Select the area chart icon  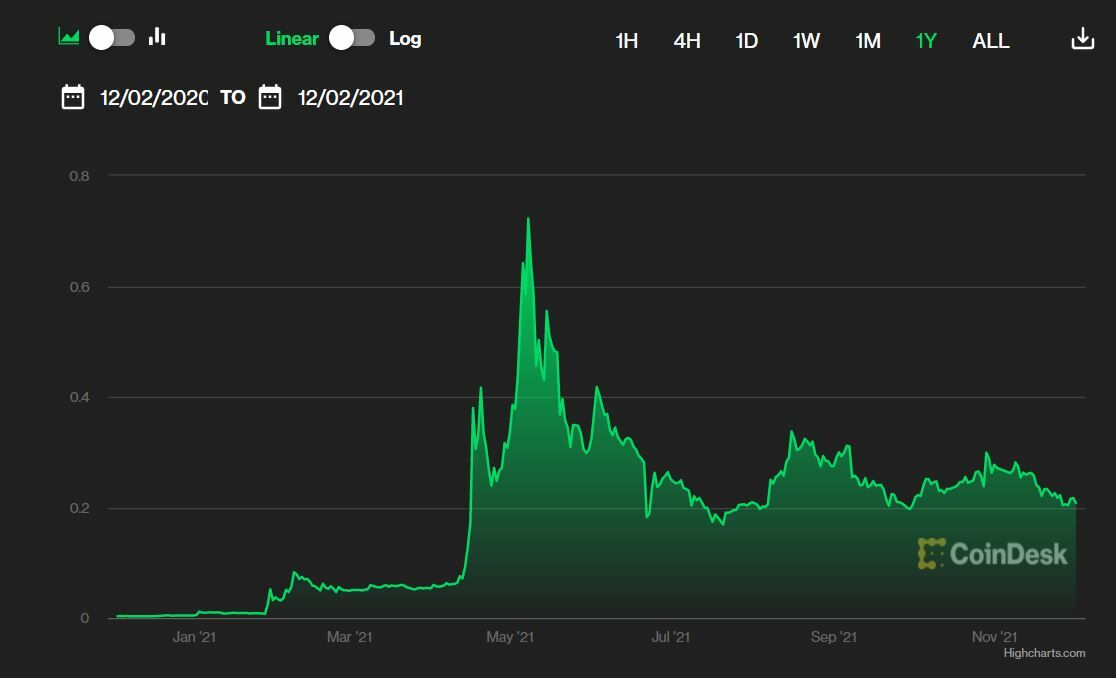pyautogui.click(x=68, y=37)
